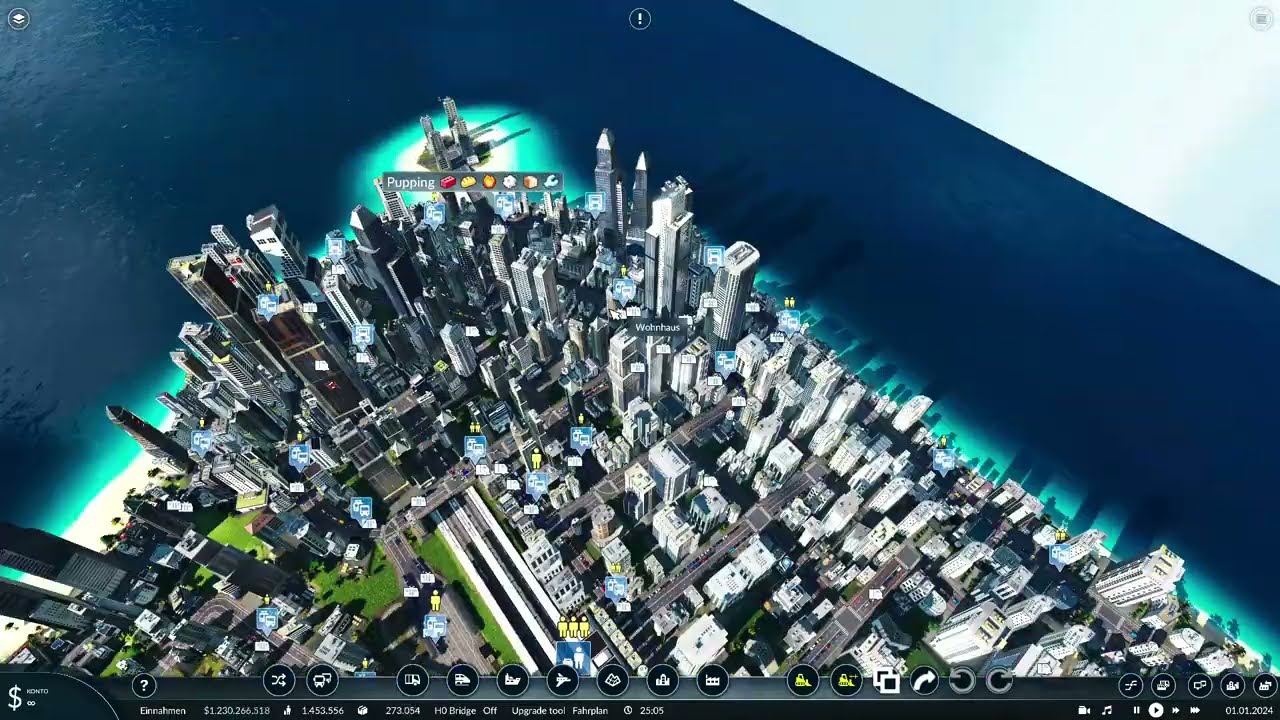Click the Einnahmen income value
Image resolution: width=1280 pixels, height=720 pixels.
pyautogui.click(x=236, y=711)
